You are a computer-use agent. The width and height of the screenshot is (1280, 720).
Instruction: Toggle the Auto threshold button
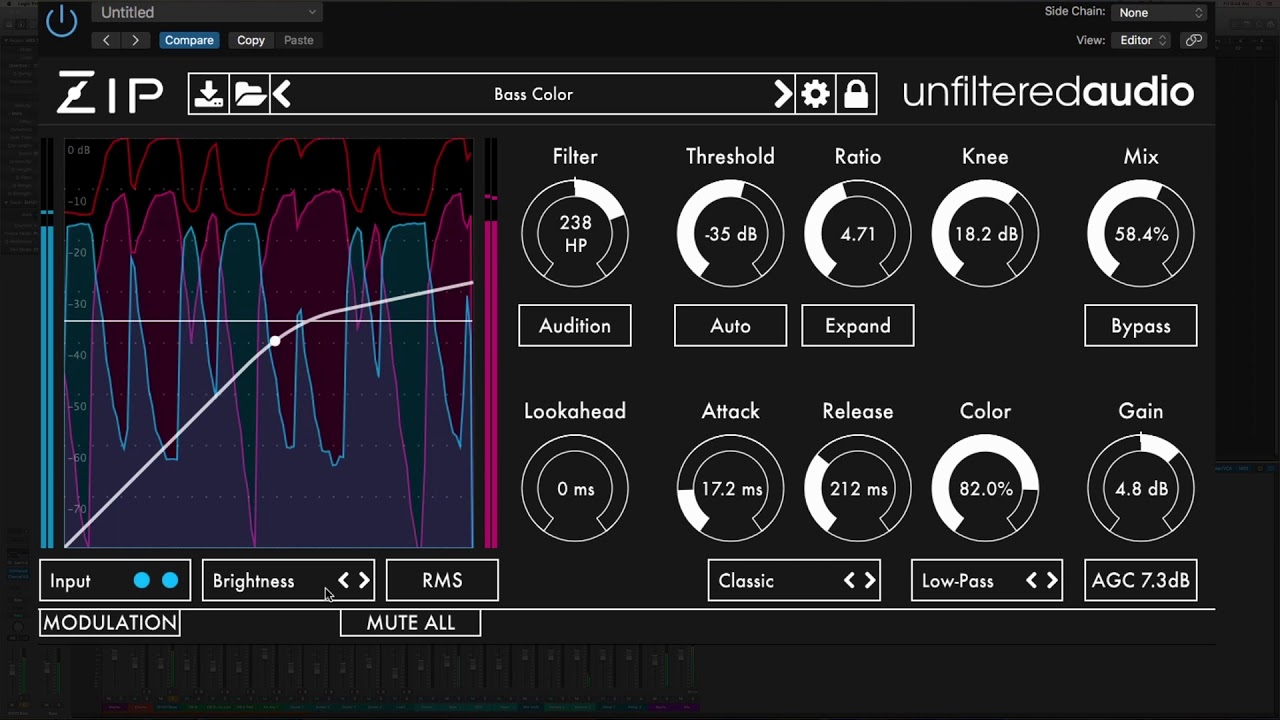coord(730,326)
